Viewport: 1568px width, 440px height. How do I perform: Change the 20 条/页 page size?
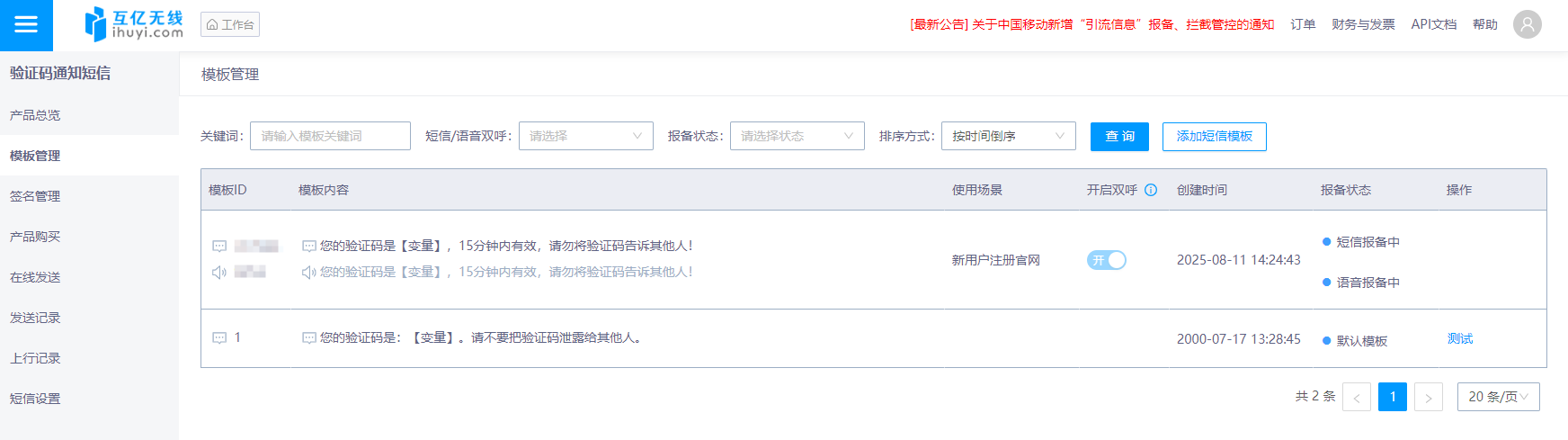point(1498,397)
